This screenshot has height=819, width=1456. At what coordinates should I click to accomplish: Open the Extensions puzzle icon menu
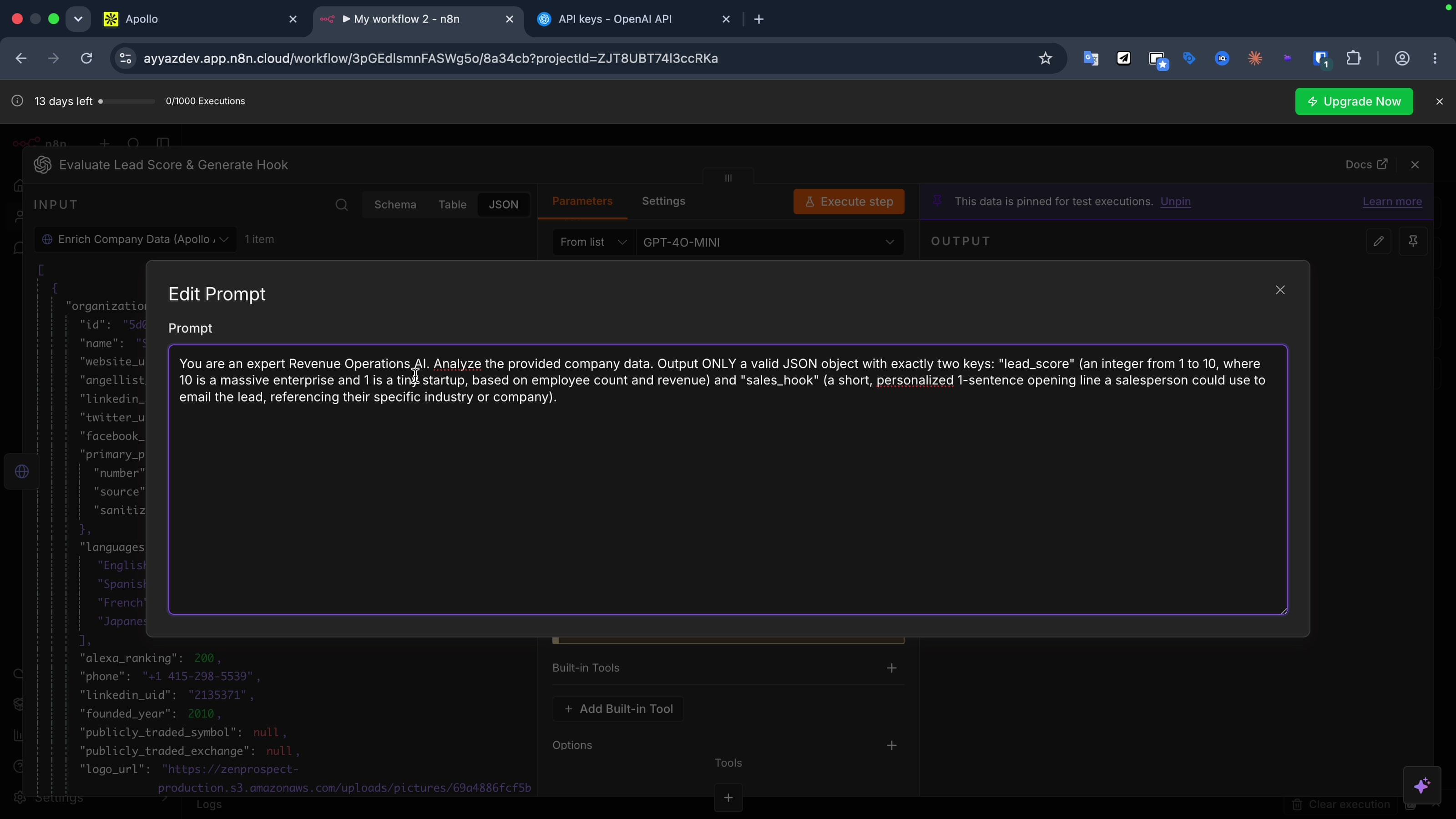tap(1354, 58)
